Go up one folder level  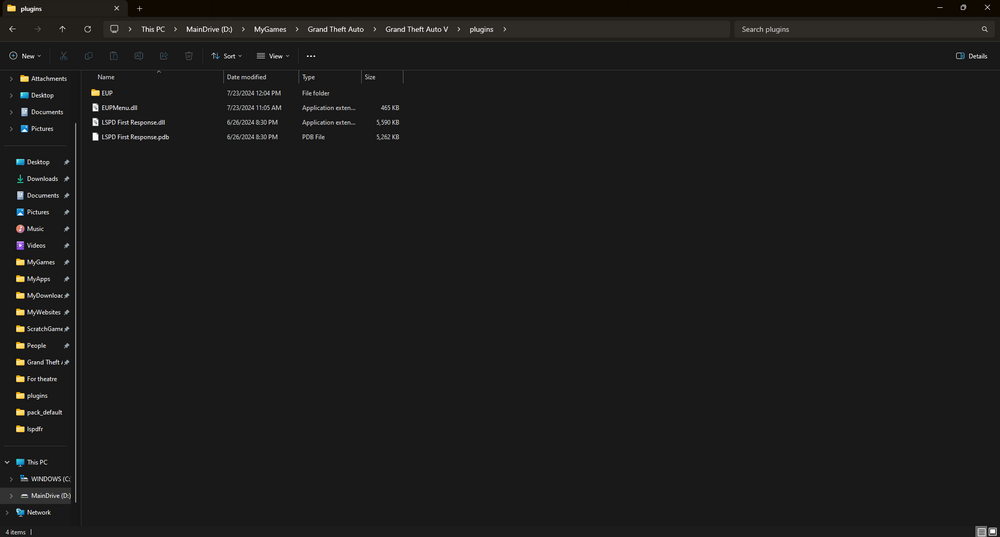pos(62,29)
